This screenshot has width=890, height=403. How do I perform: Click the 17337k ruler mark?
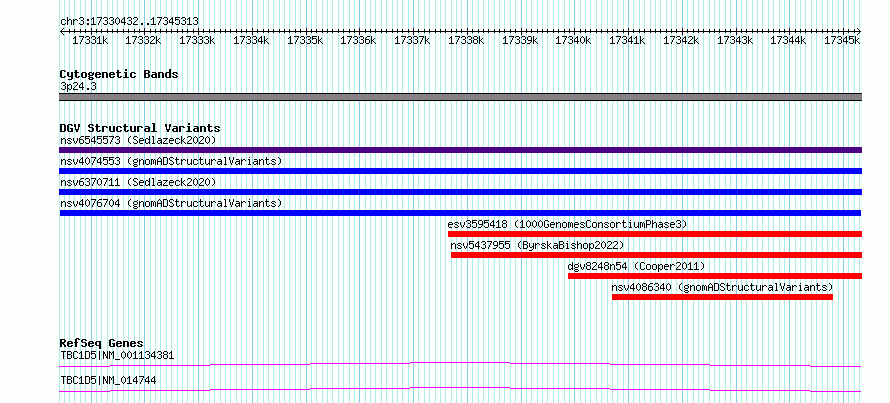coord(412,40)
